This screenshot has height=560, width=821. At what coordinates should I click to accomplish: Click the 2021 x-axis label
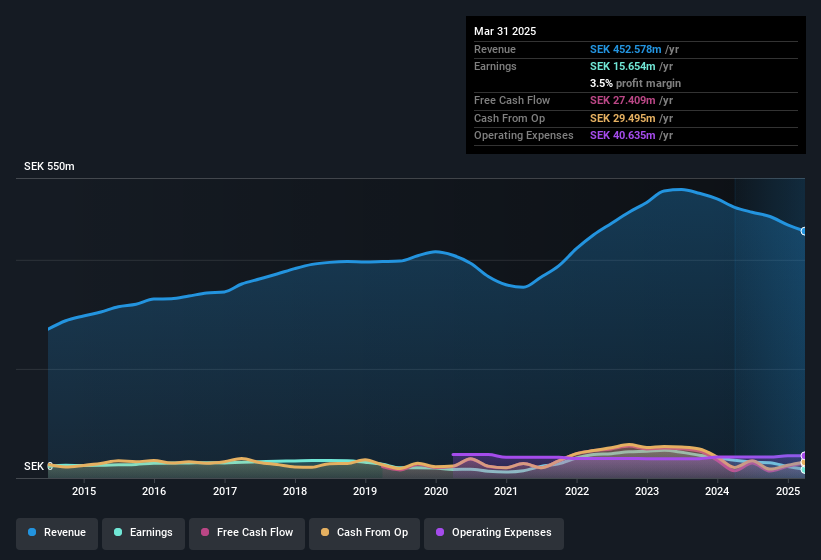click(506, 491)
